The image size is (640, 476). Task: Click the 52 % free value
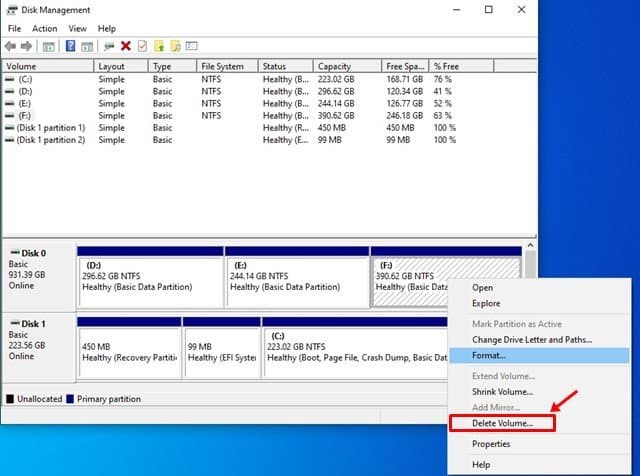pos(442,104)
